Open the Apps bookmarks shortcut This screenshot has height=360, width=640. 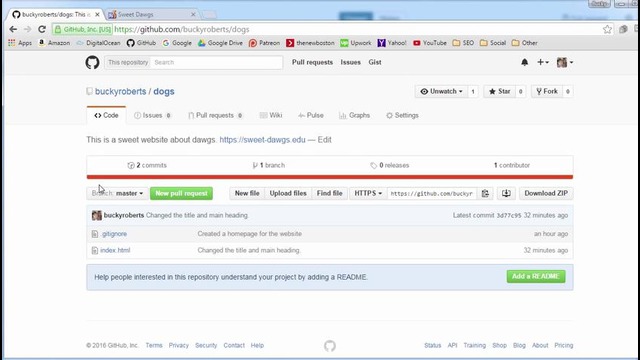point(20,43)
